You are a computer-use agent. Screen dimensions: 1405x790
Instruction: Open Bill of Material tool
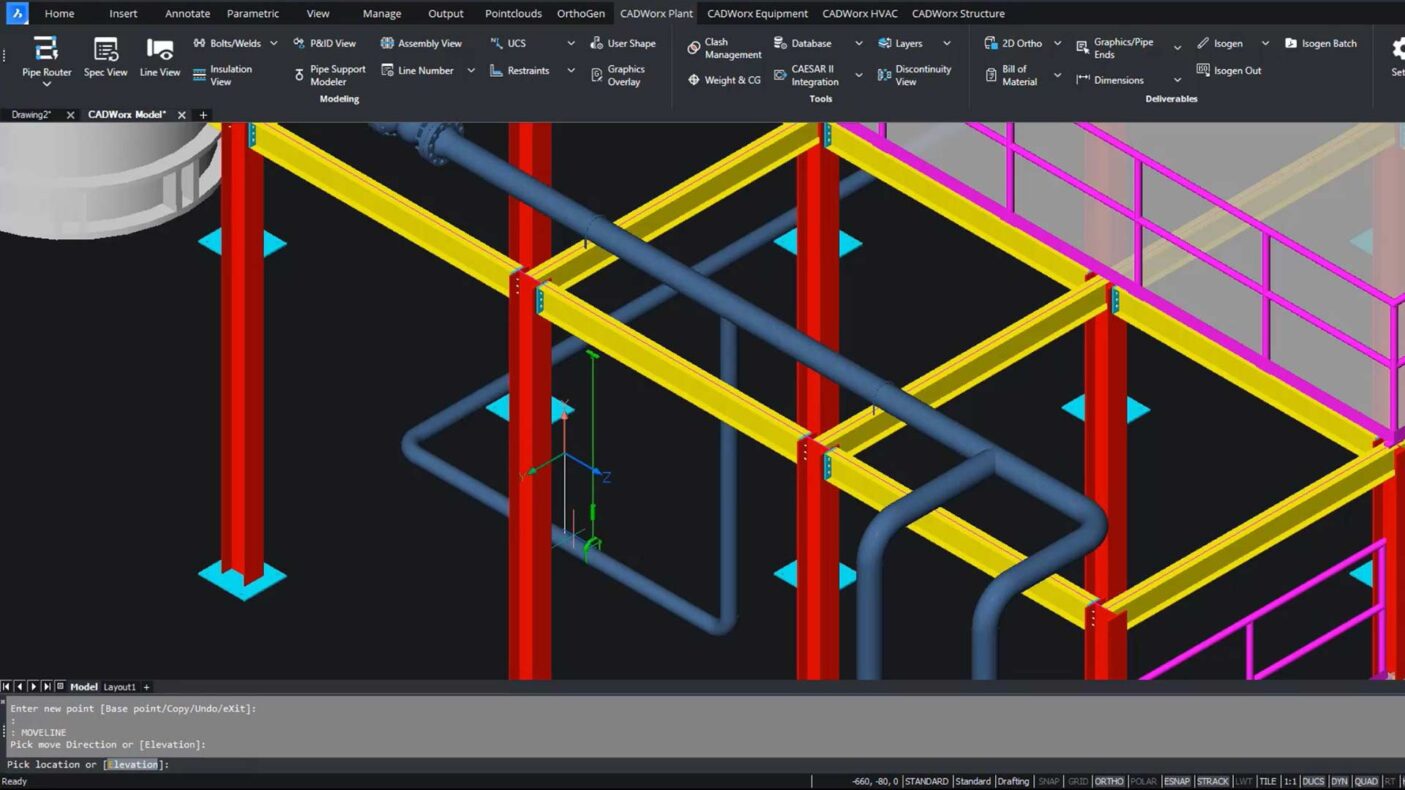pyautogui.click(x=1010, y=75)
